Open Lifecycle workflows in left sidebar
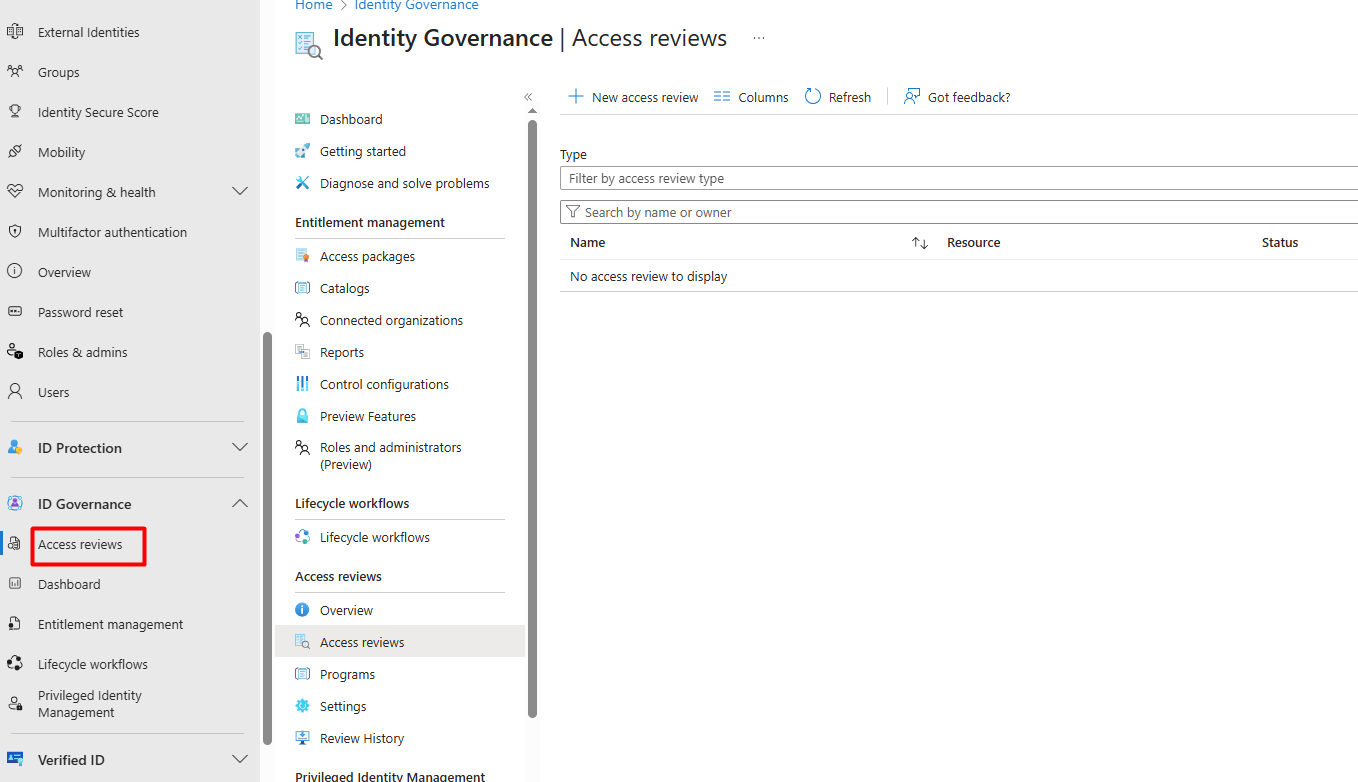This screenshot has height=782, width=1358. coord(93,664)
